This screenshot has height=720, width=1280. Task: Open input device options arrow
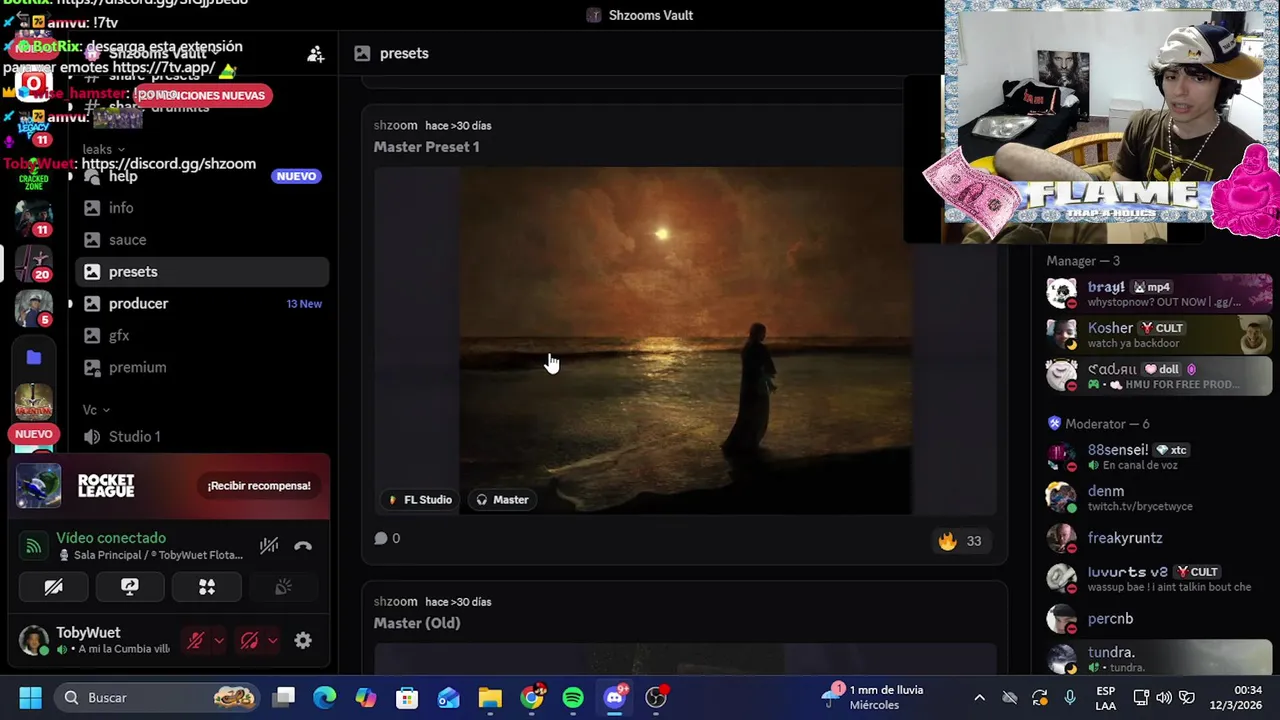click(x=219, y=641)
